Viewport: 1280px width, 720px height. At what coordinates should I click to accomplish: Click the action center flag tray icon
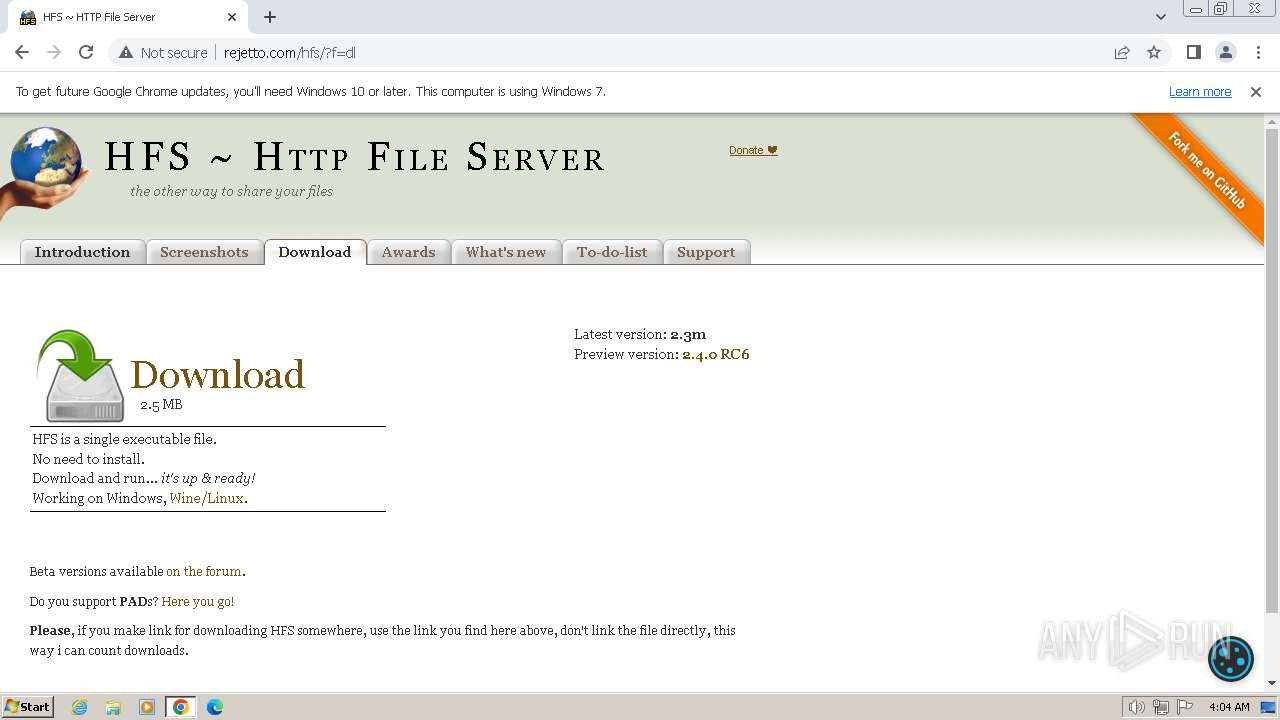(1185, 707)
